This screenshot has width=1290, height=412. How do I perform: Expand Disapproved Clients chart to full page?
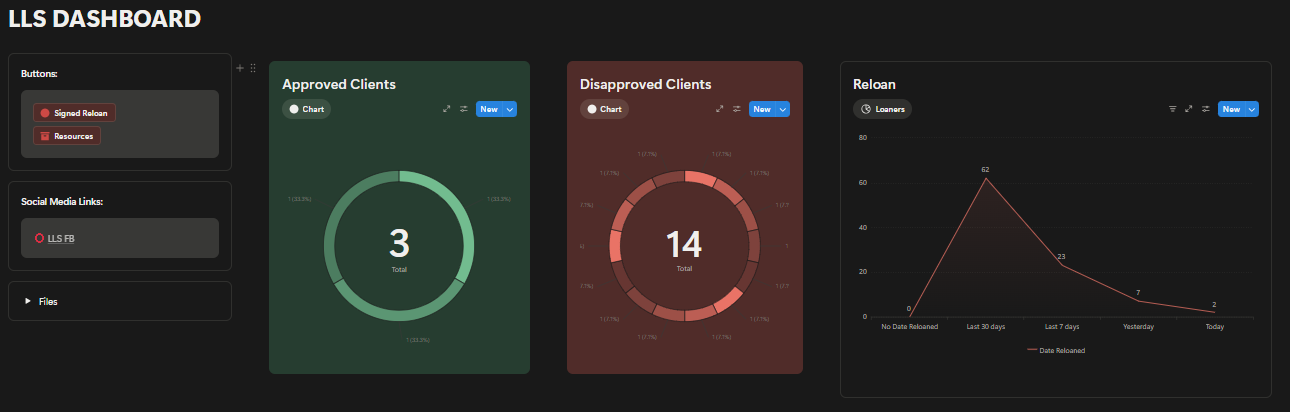click(x=720, y=109)
